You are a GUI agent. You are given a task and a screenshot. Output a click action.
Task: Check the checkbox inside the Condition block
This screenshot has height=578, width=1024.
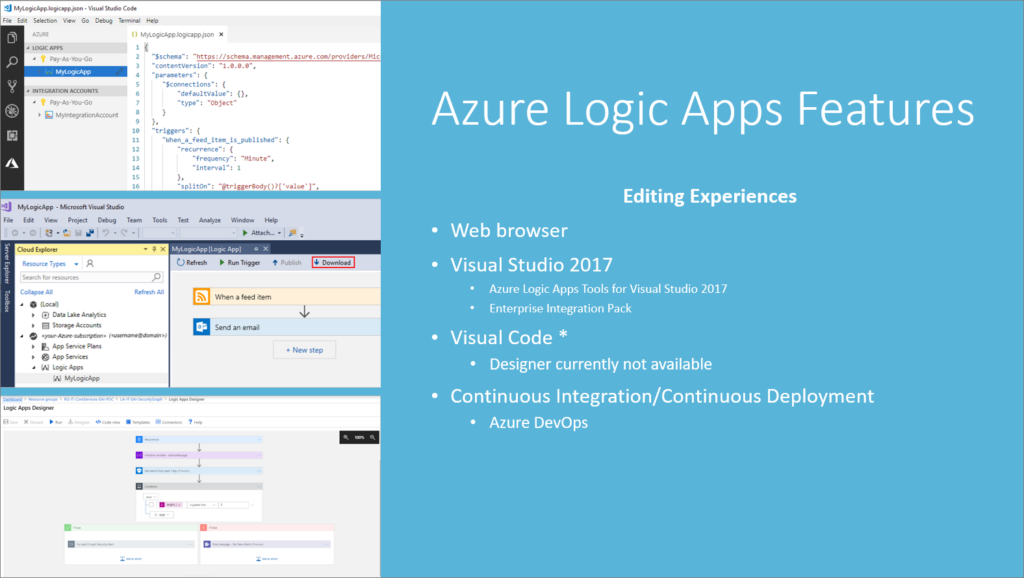click(152, 504)
